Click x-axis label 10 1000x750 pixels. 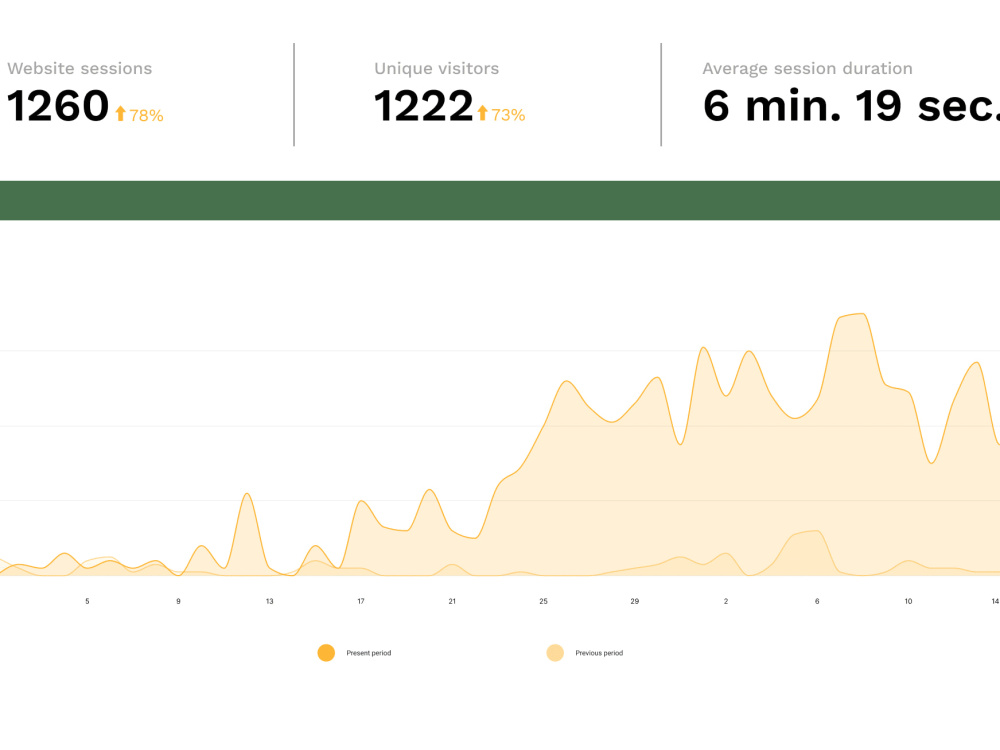click(x=908, y=601)
